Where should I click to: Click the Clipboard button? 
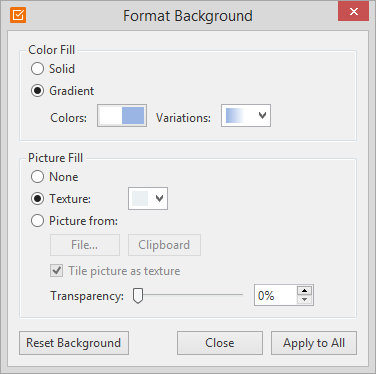[164, 245]
